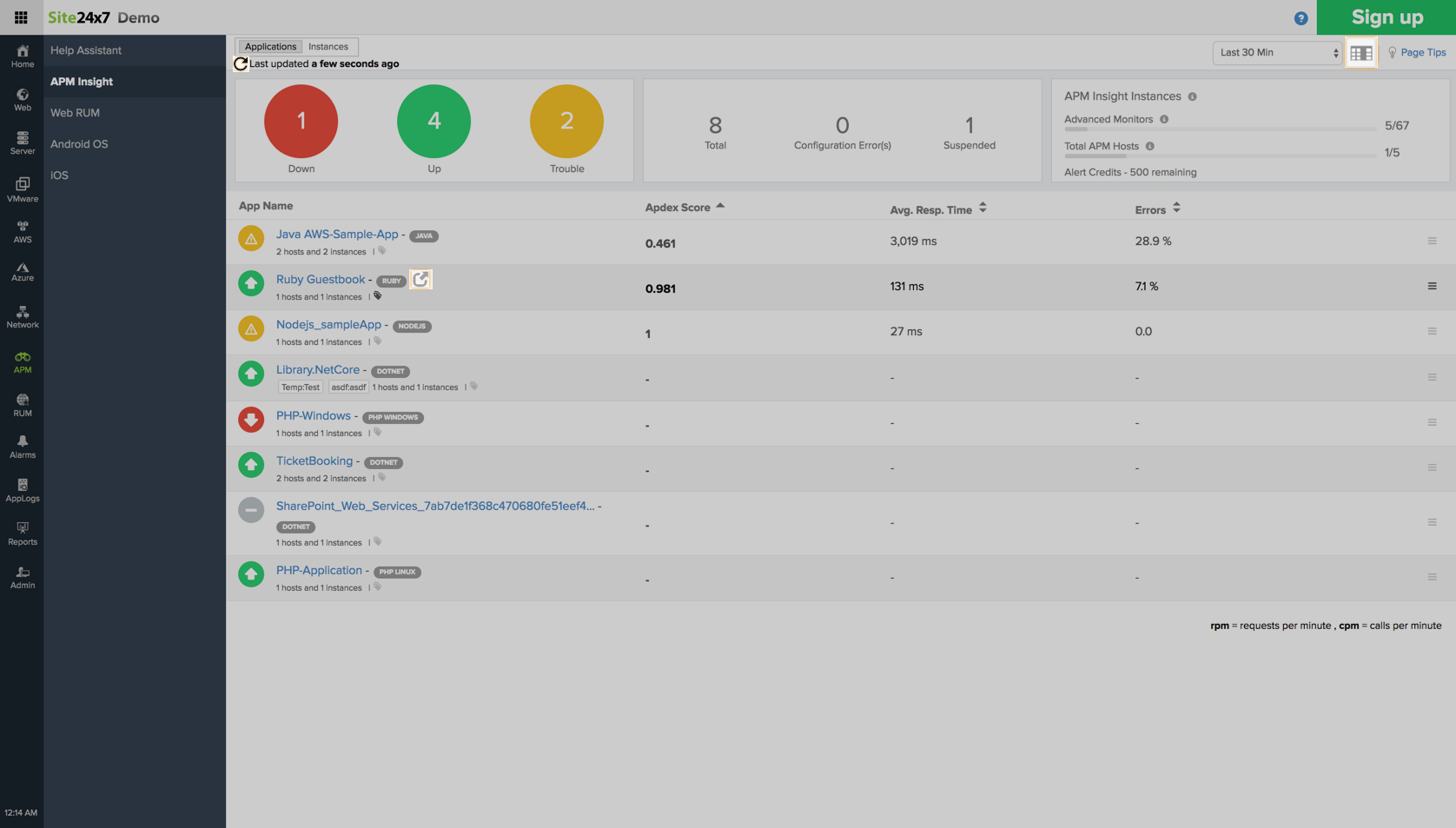Screen dimensions: 1456x828
Task: Open the Nodejs_sampleApp application
Action: tap(328, 324)
